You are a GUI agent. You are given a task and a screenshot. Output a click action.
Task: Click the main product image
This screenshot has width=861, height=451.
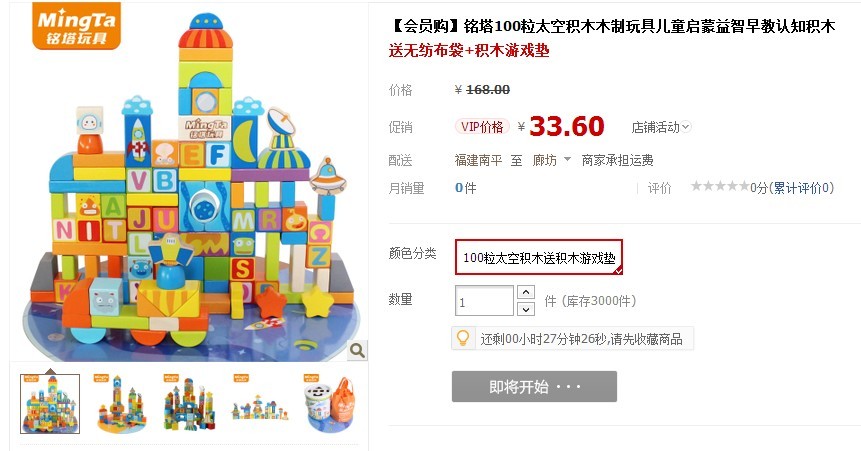[189, 181]
